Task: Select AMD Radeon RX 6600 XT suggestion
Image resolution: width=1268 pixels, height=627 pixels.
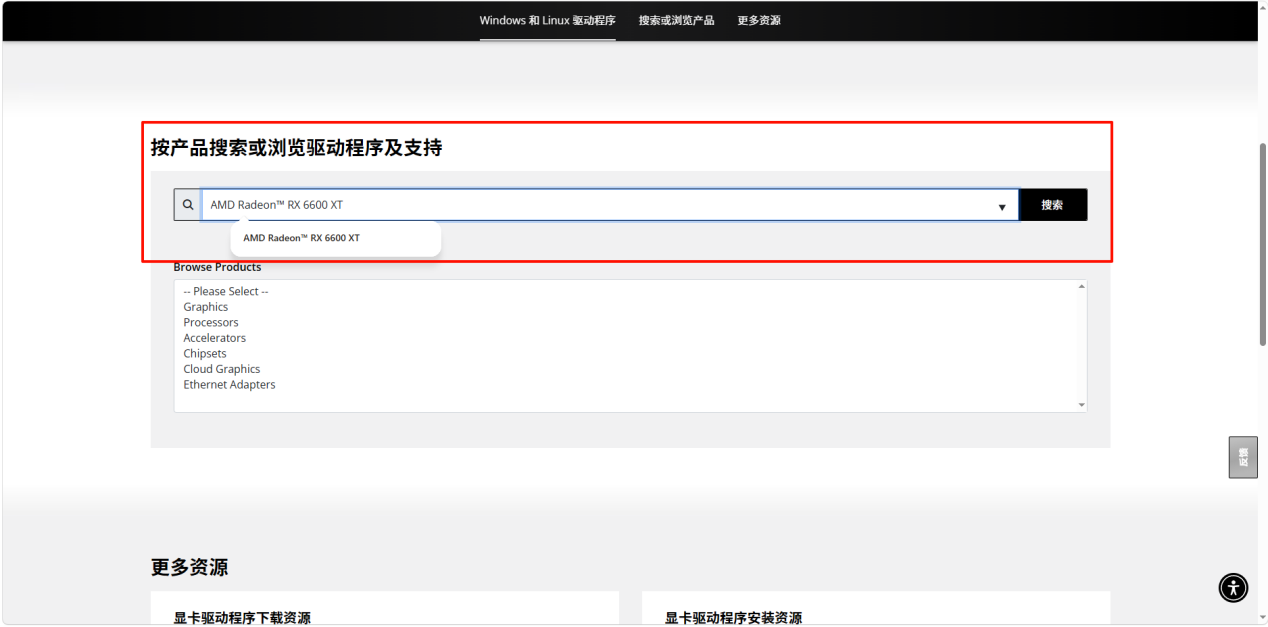Action: tap(302, 238)
